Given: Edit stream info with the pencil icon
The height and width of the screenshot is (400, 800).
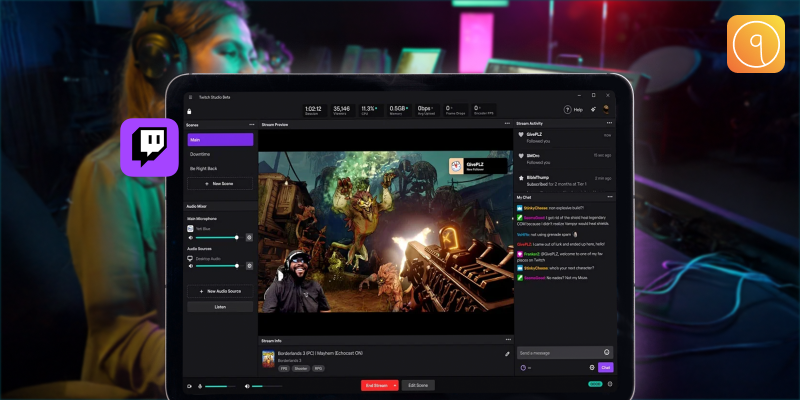Looking at the screenshot, I should [507, 354].
